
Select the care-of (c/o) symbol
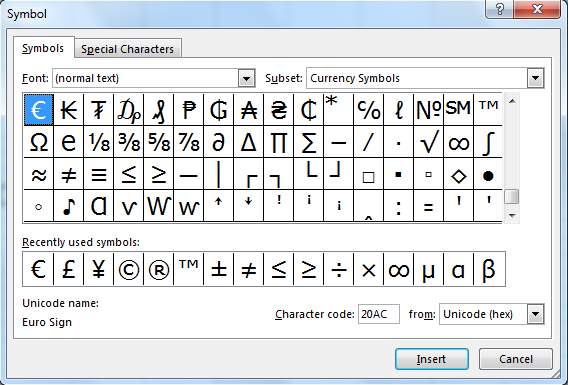tap(369, 110)
